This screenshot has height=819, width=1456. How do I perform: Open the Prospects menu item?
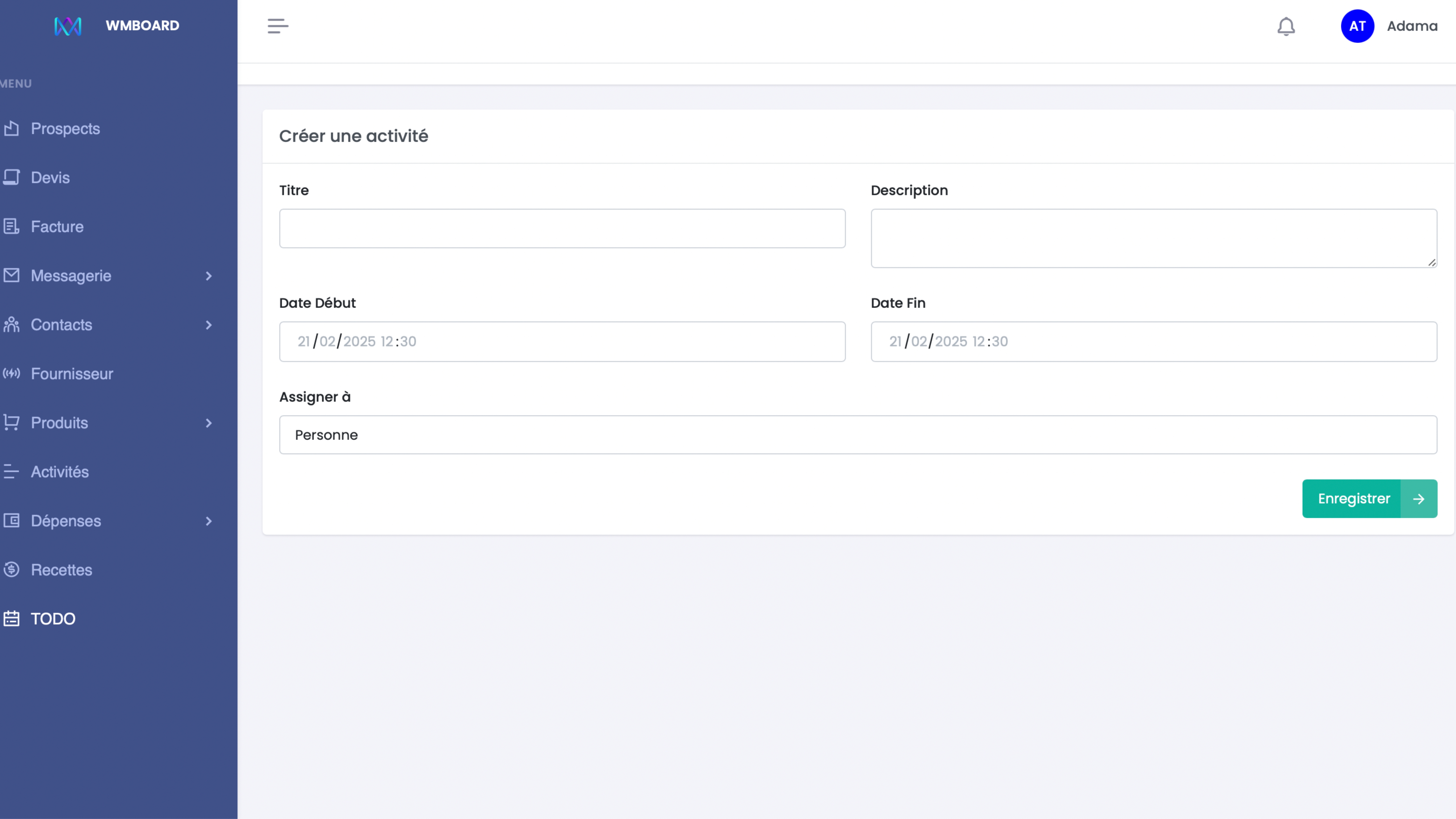[66, 129]
